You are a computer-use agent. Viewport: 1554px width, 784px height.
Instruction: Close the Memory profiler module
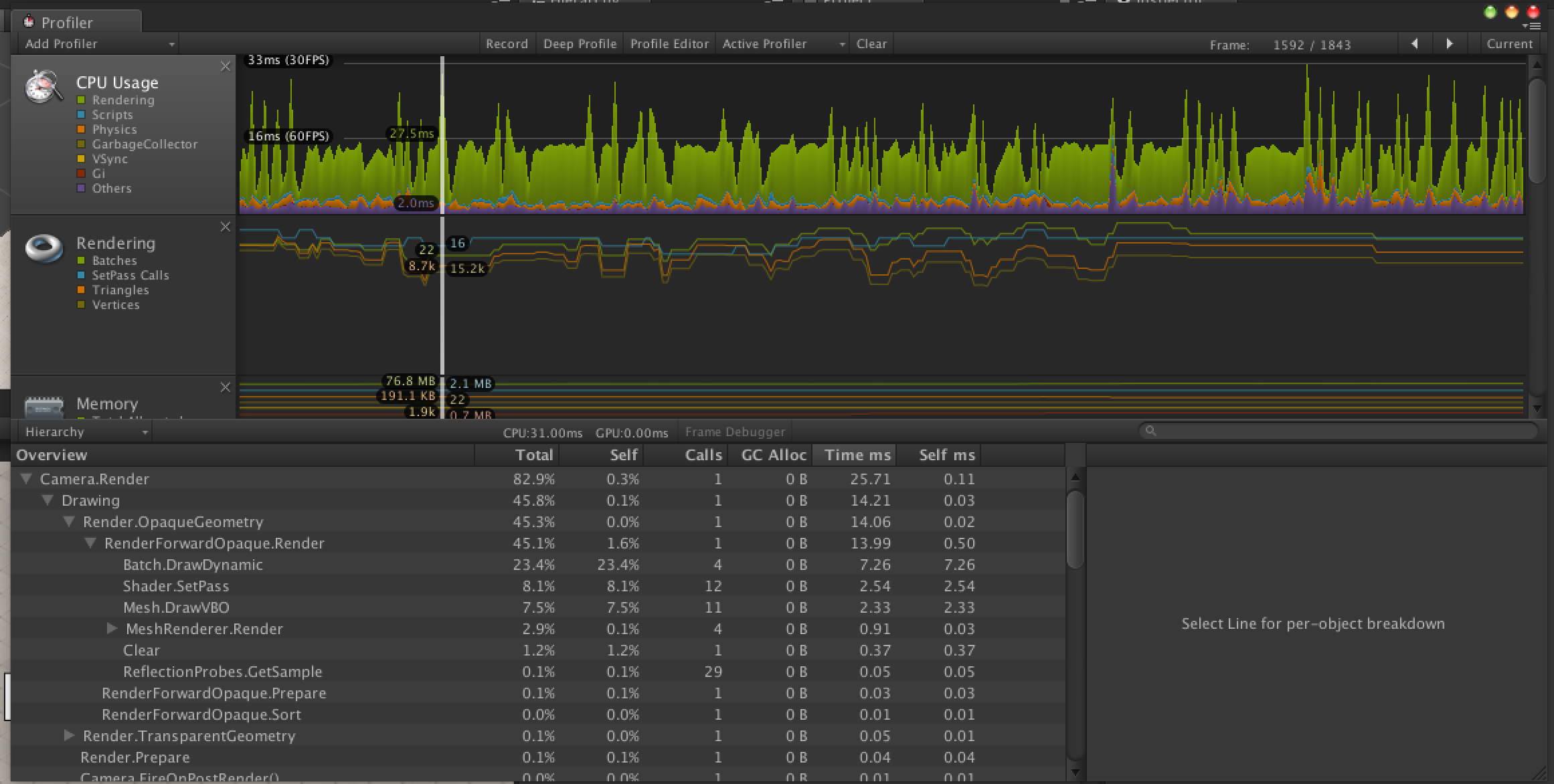tap(226, 387)
